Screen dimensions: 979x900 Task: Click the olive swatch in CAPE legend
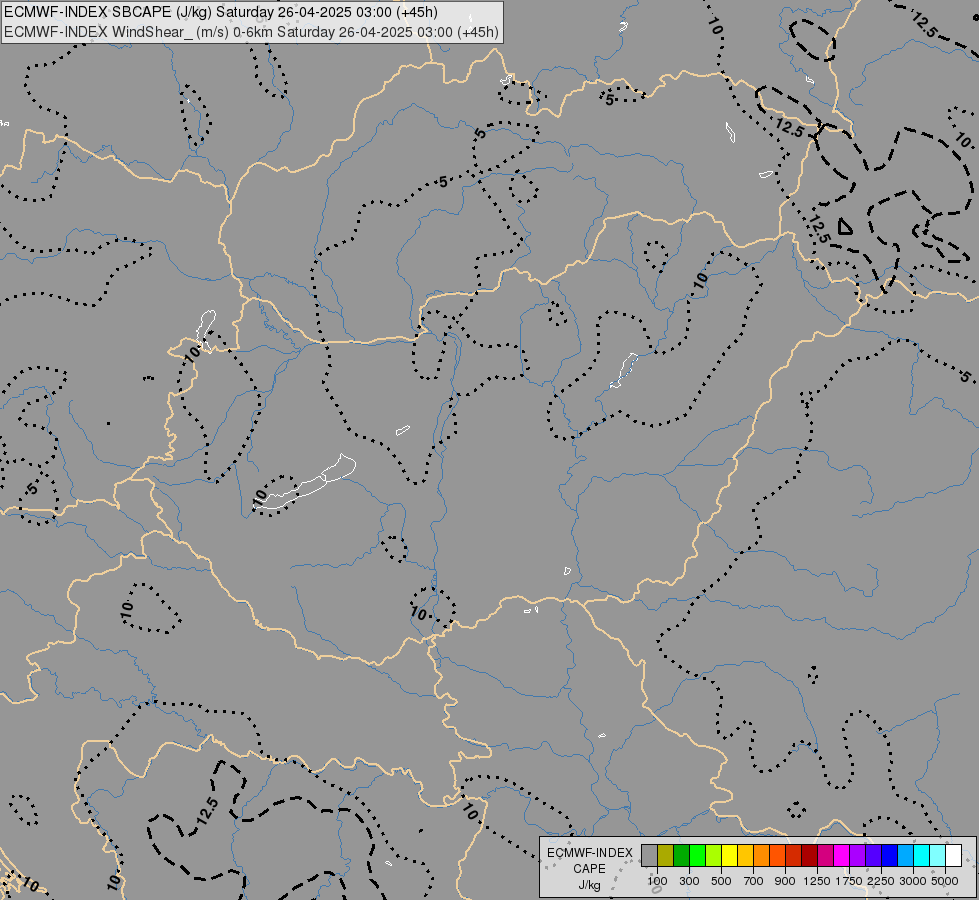click(x=666, y=855)
